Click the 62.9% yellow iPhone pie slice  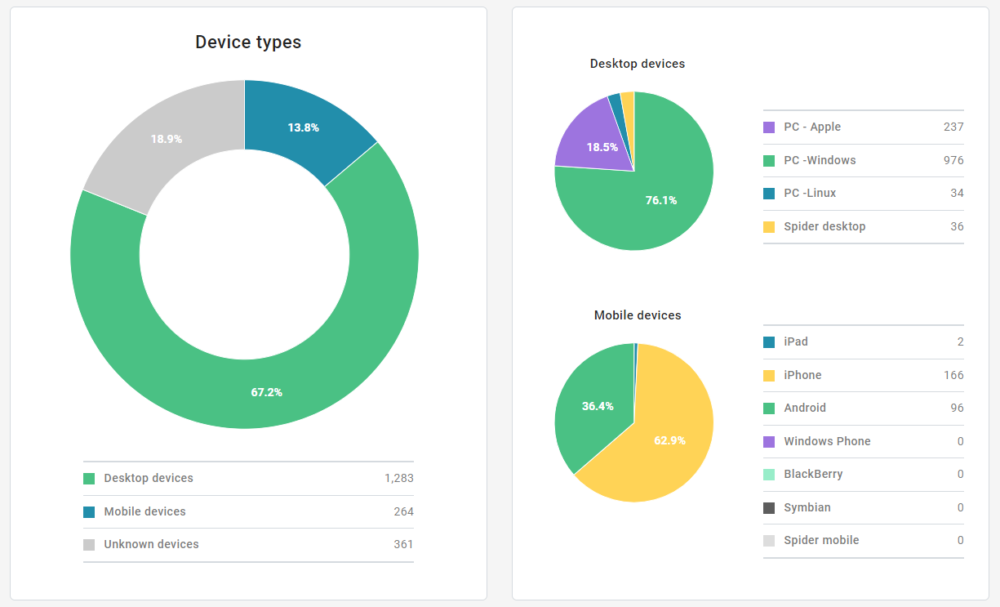tap(669, 440)
